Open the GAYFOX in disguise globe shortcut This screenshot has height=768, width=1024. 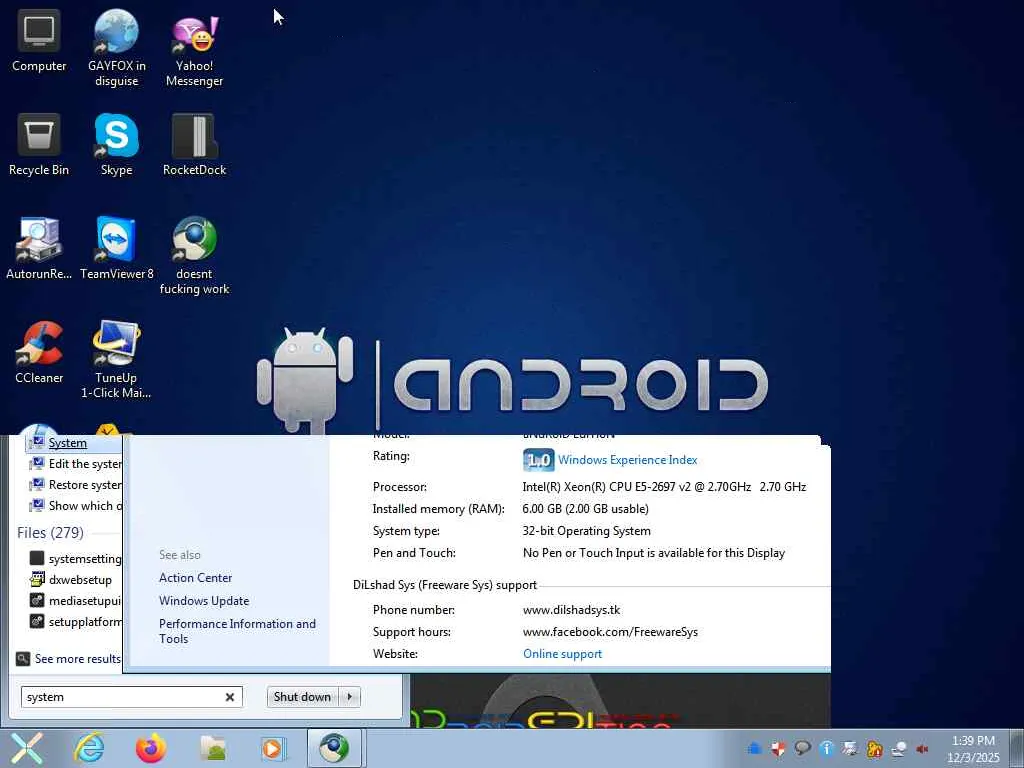coord(116,49)
